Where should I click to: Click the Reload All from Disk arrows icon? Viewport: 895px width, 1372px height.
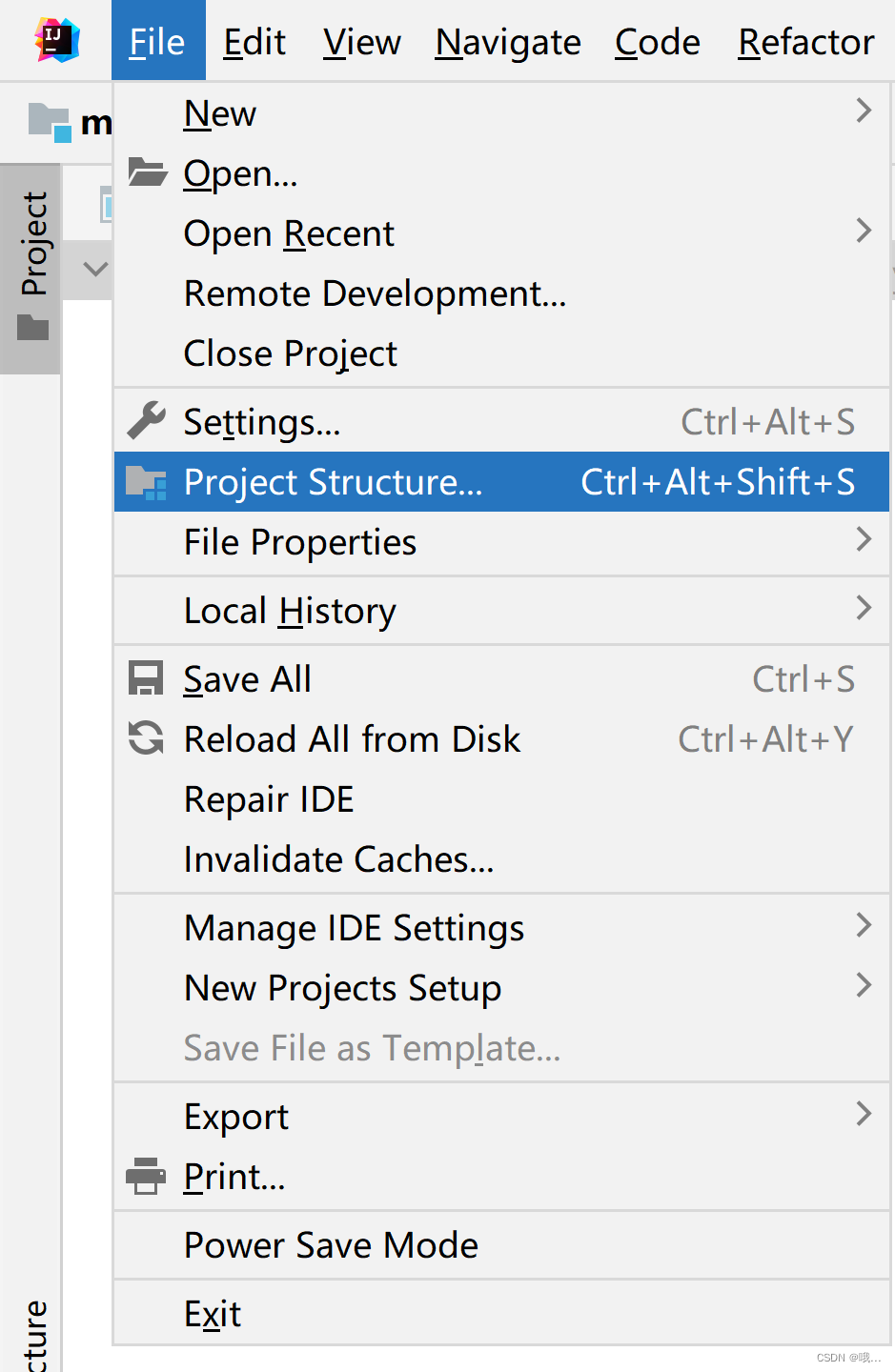(146, 738)
